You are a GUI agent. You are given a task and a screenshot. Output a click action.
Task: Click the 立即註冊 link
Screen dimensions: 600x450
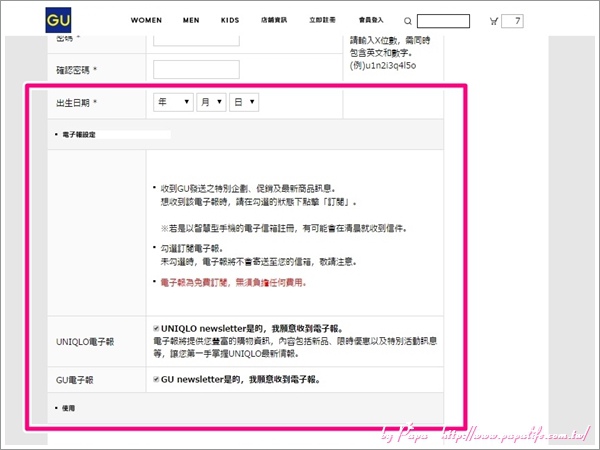pyautogui.click(x=322, y=20)
